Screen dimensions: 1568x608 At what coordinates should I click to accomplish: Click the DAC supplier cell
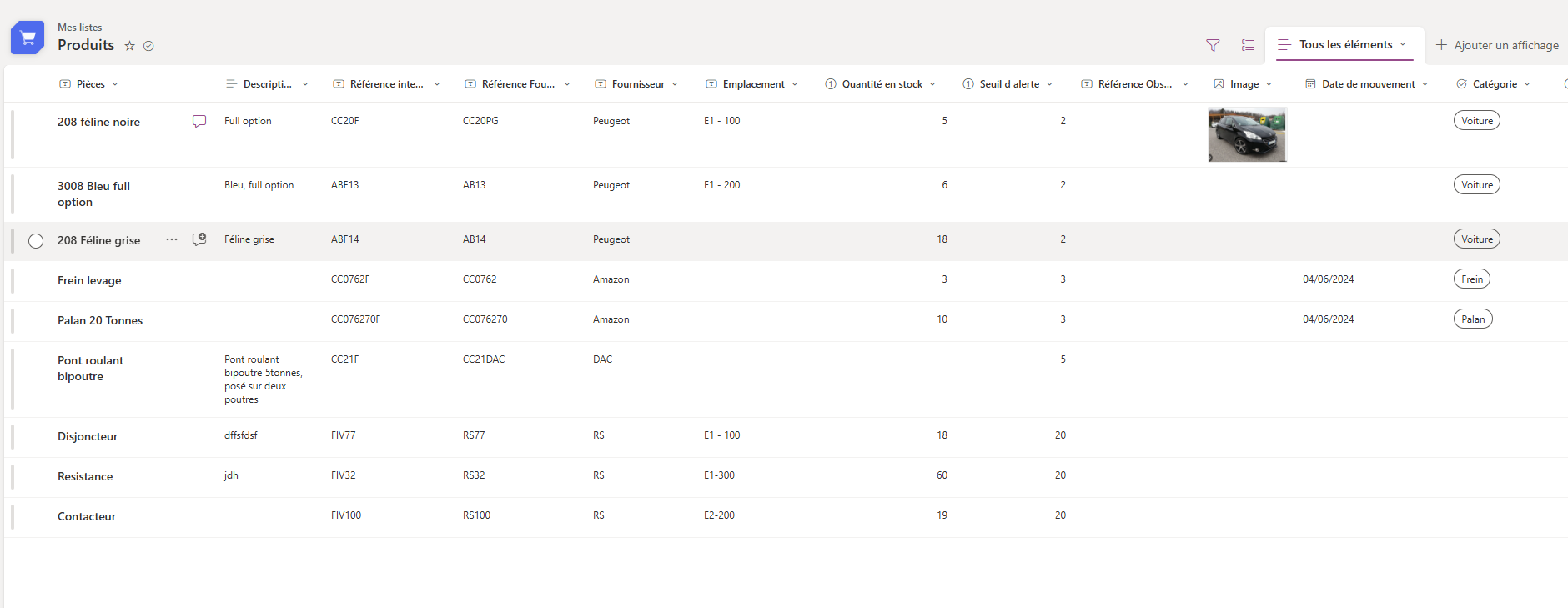(x=602, y=359)
